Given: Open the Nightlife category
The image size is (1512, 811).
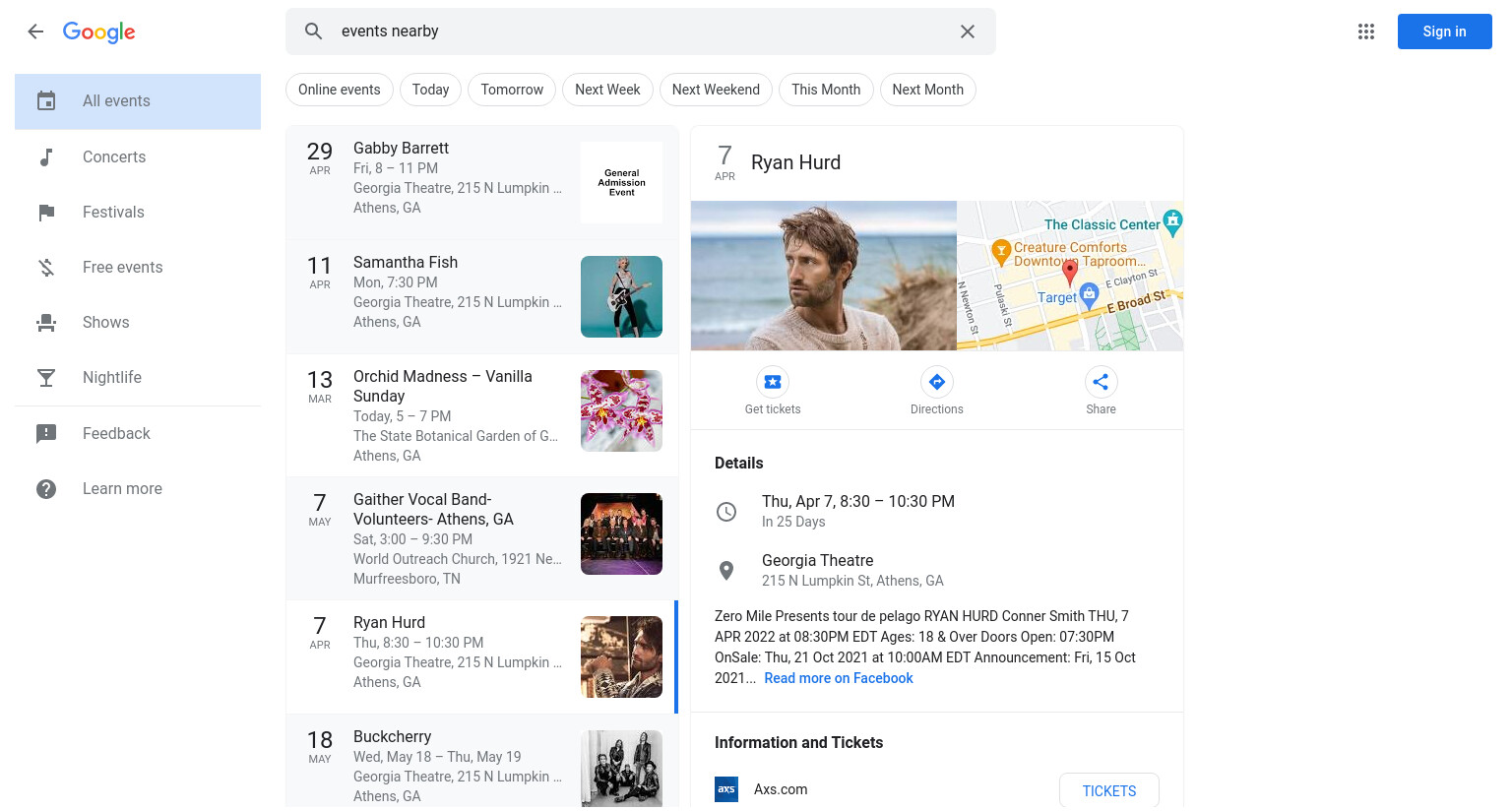Looking at the screenshot, I should tap(138, 378).
